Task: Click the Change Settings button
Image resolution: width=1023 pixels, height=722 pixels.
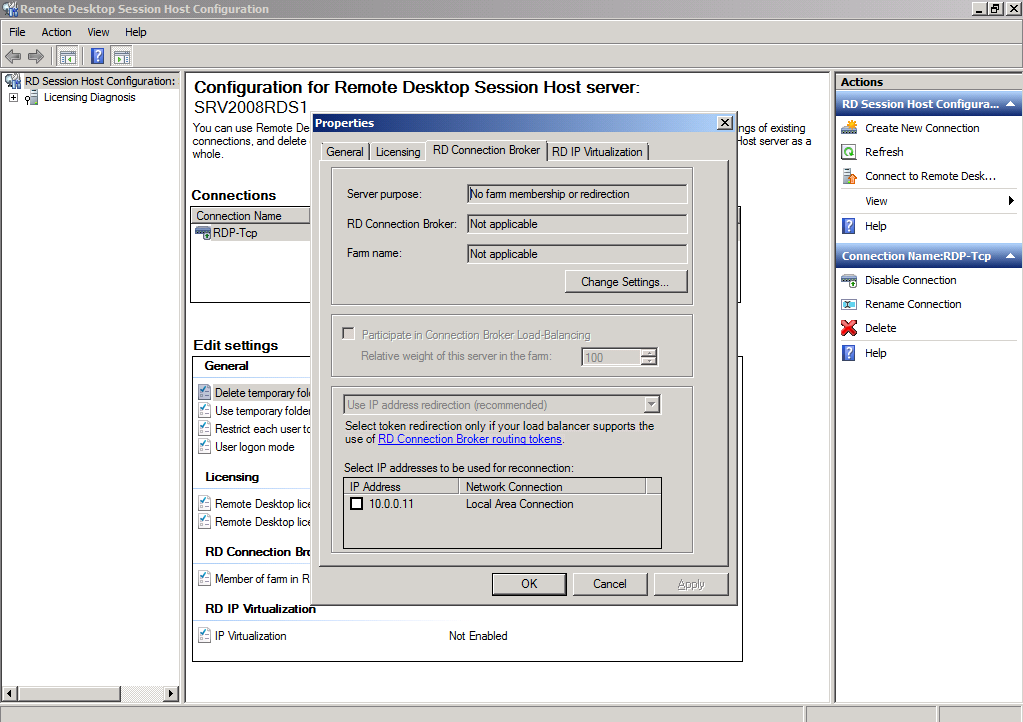Action: (626, 281)
